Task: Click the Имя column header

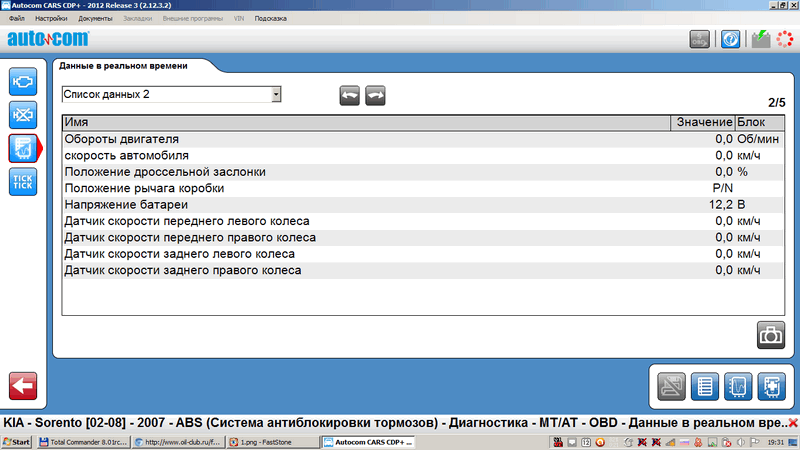Action: point(366,122)
